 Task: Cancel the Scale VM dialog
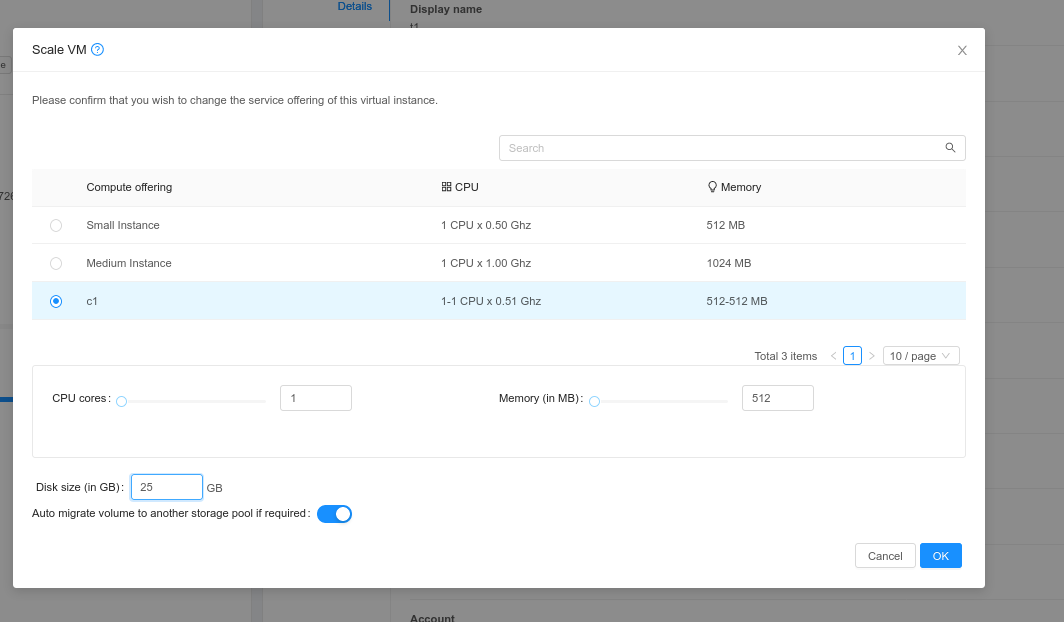(x=885, y=556)
